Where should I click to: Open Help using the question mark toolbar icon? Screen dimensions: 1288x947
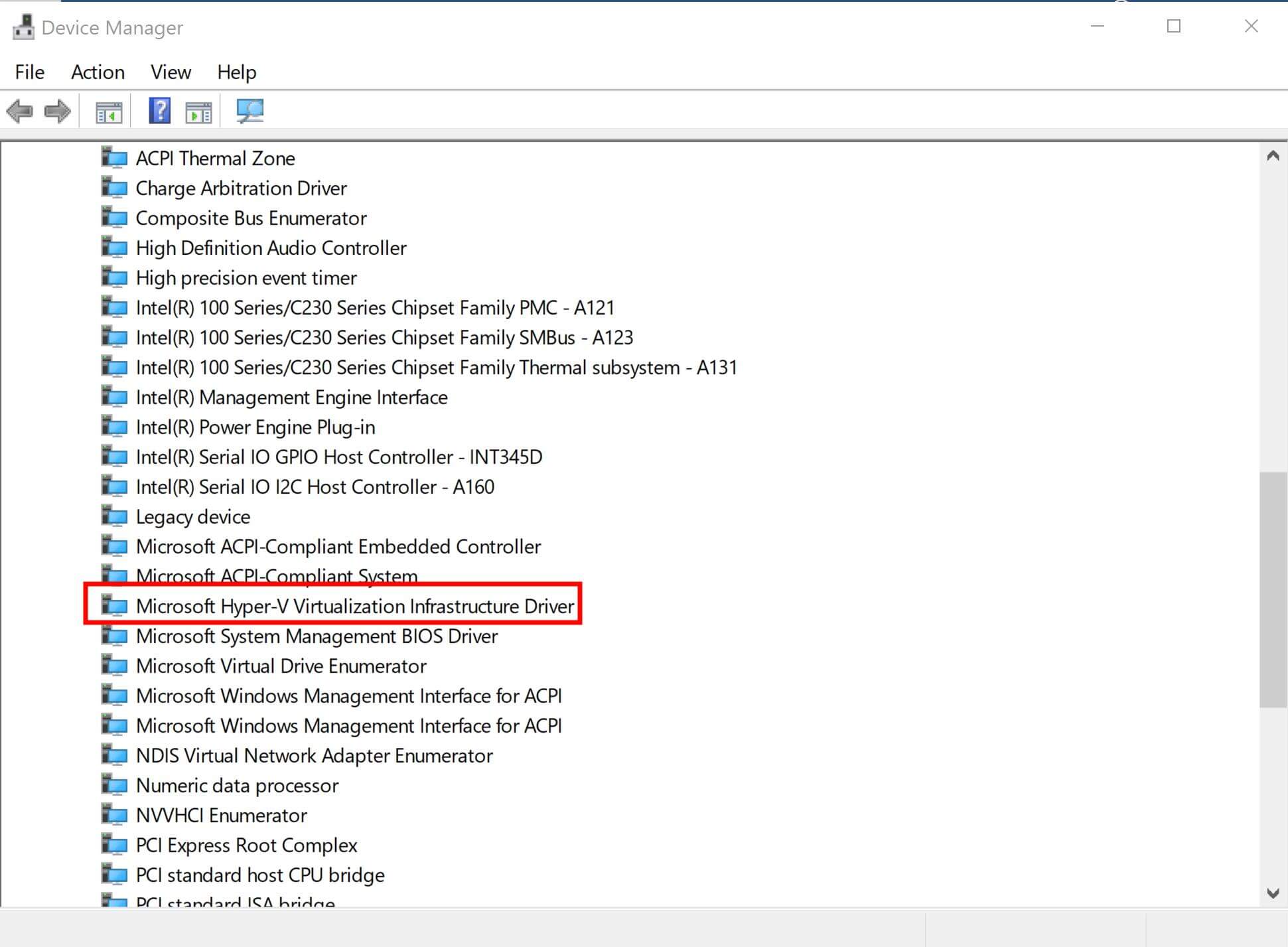(159, 111)
